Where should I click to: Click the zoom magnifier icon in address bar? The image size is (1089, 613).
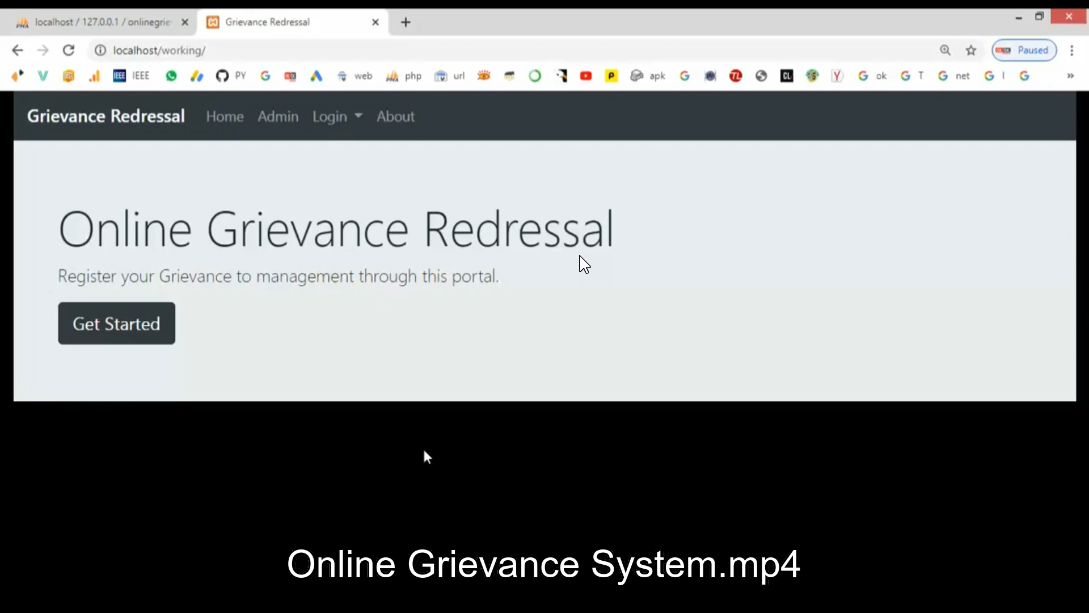(x=945, y=50)
